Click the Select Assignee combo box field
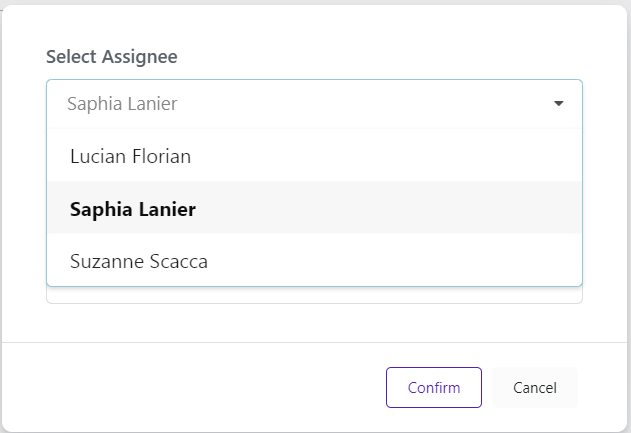This screenshot has width=631, height=433. point(300,103)
